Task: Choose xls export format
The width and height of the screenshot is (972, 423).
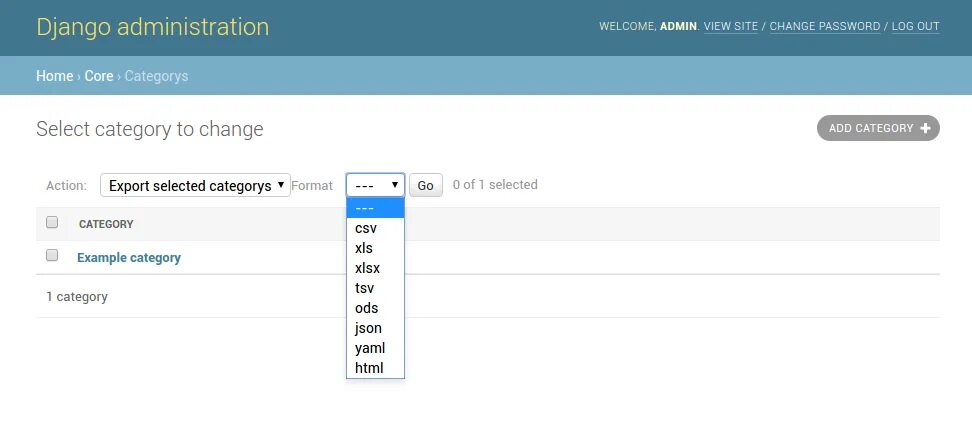Action: [375, 248]
